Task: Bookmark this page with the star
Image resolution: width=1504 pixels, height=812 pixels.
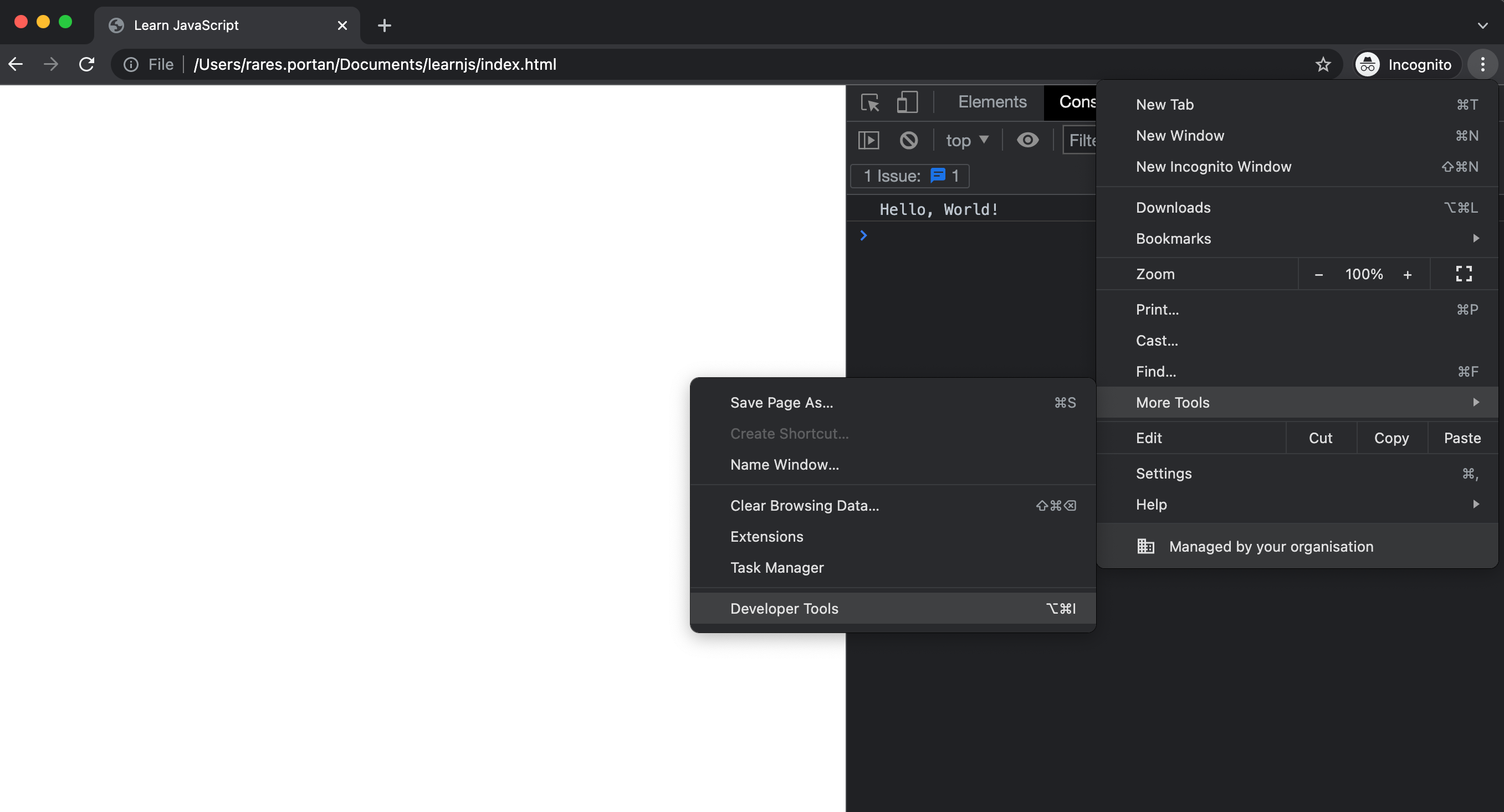Action: (x=1323, y=64)
